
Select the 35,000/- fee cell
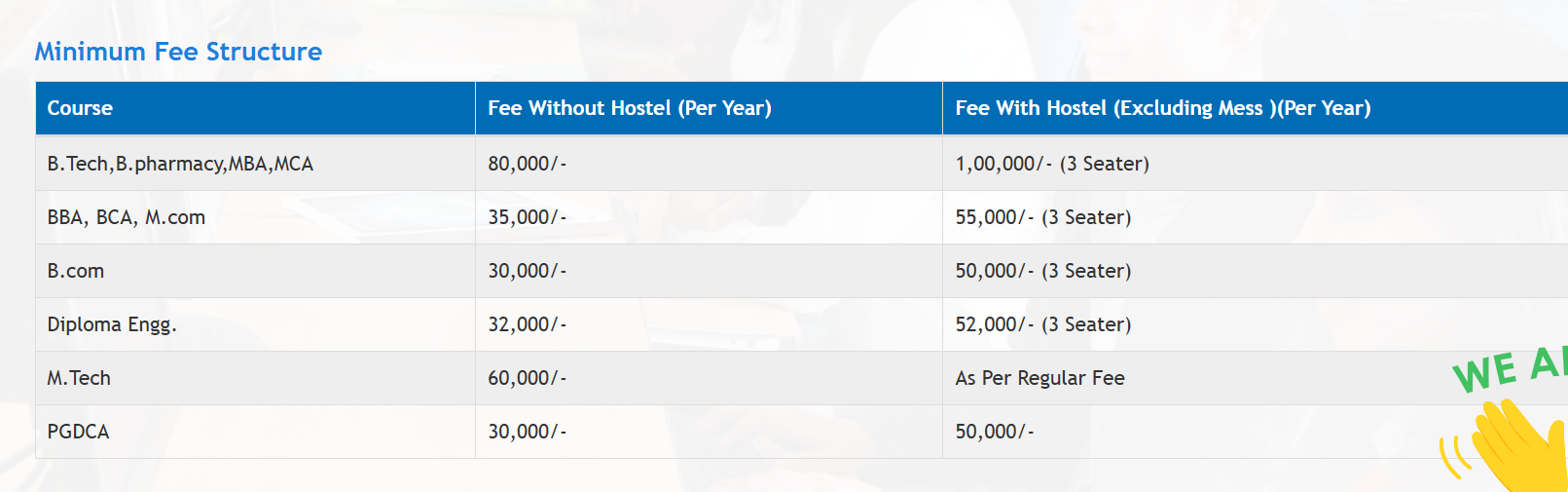pyautogui.click(x=527, y=217)
